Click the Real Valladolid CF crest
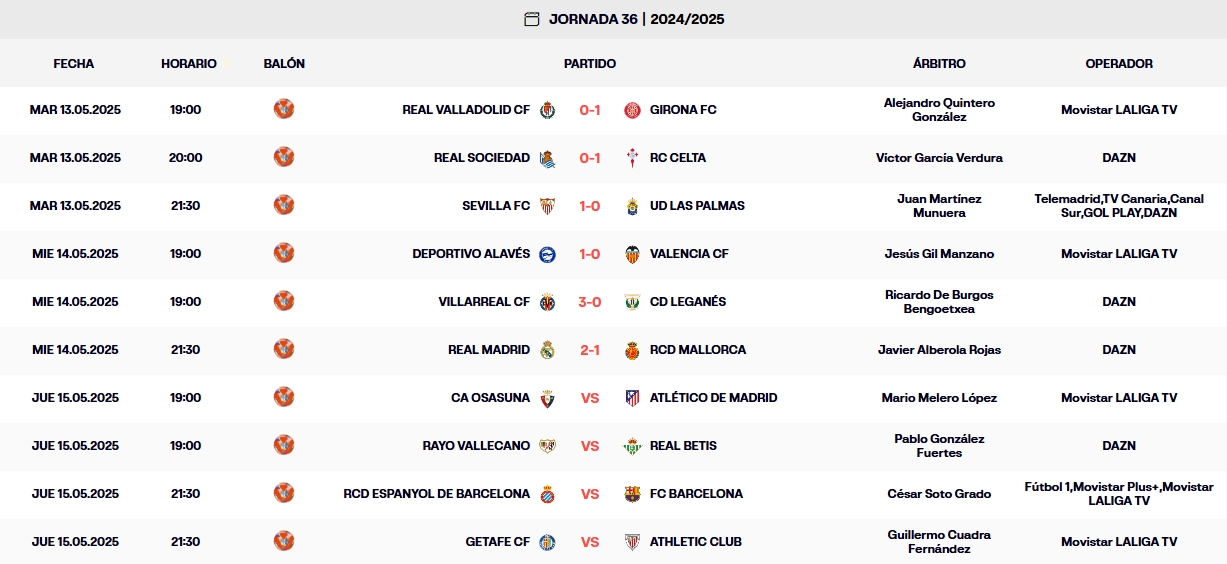1227x564 pixels. pos(547,110)
